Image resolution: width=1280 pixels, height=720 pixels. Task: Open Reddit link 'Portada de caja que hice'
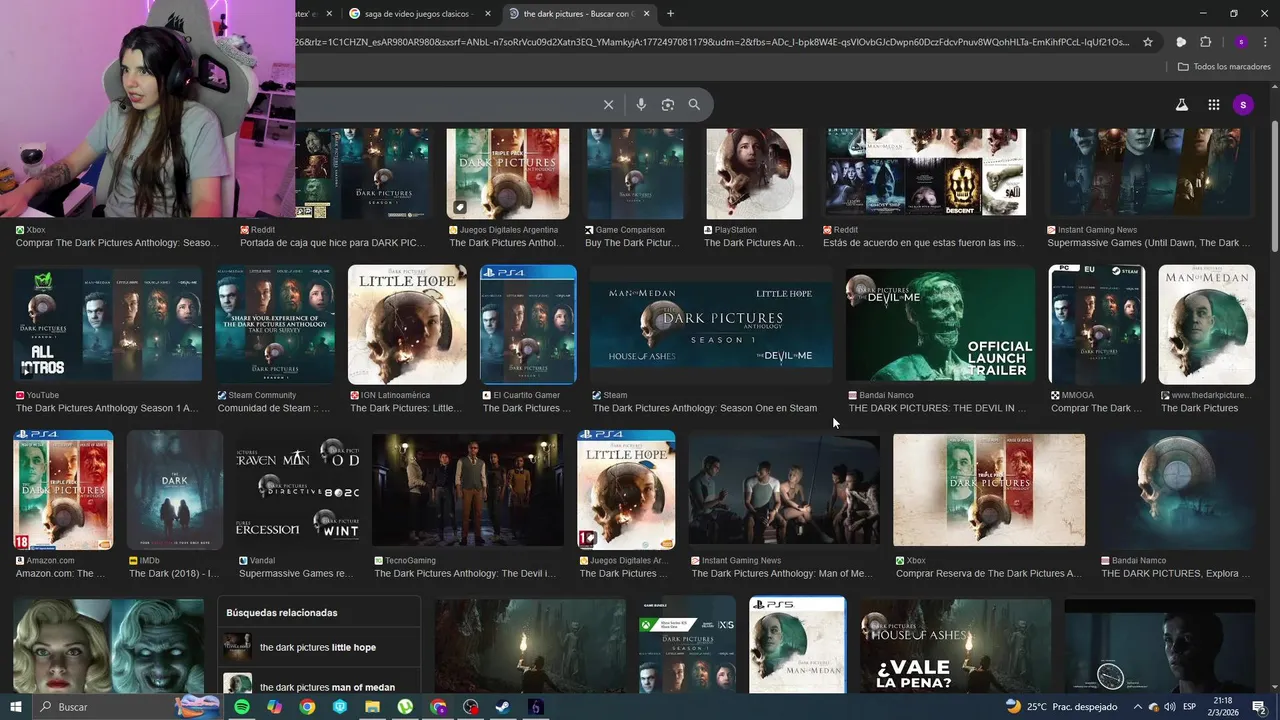point(332,243)
